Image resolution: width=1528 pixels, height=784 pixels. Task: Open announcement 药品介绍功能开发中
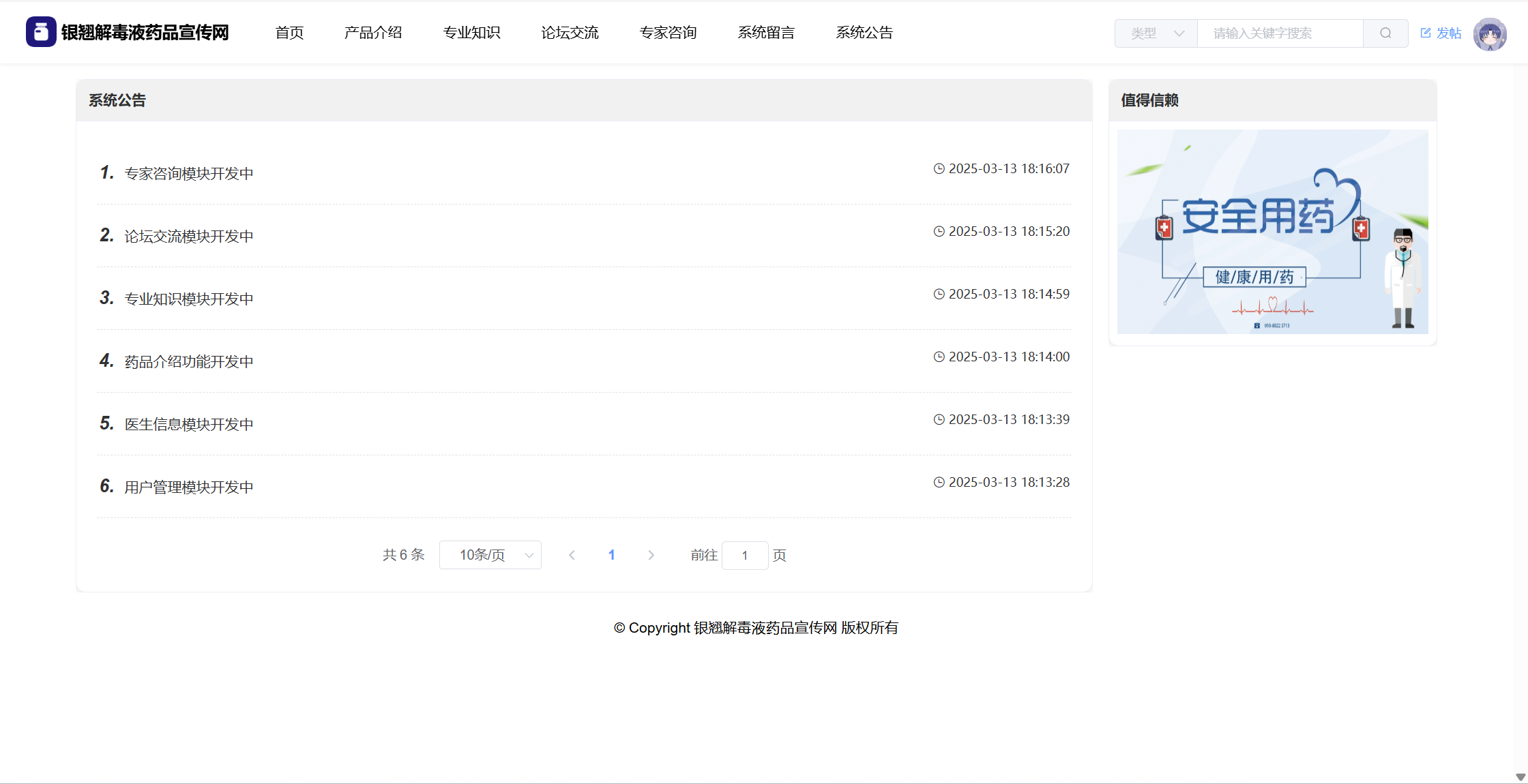pos(189,362)
